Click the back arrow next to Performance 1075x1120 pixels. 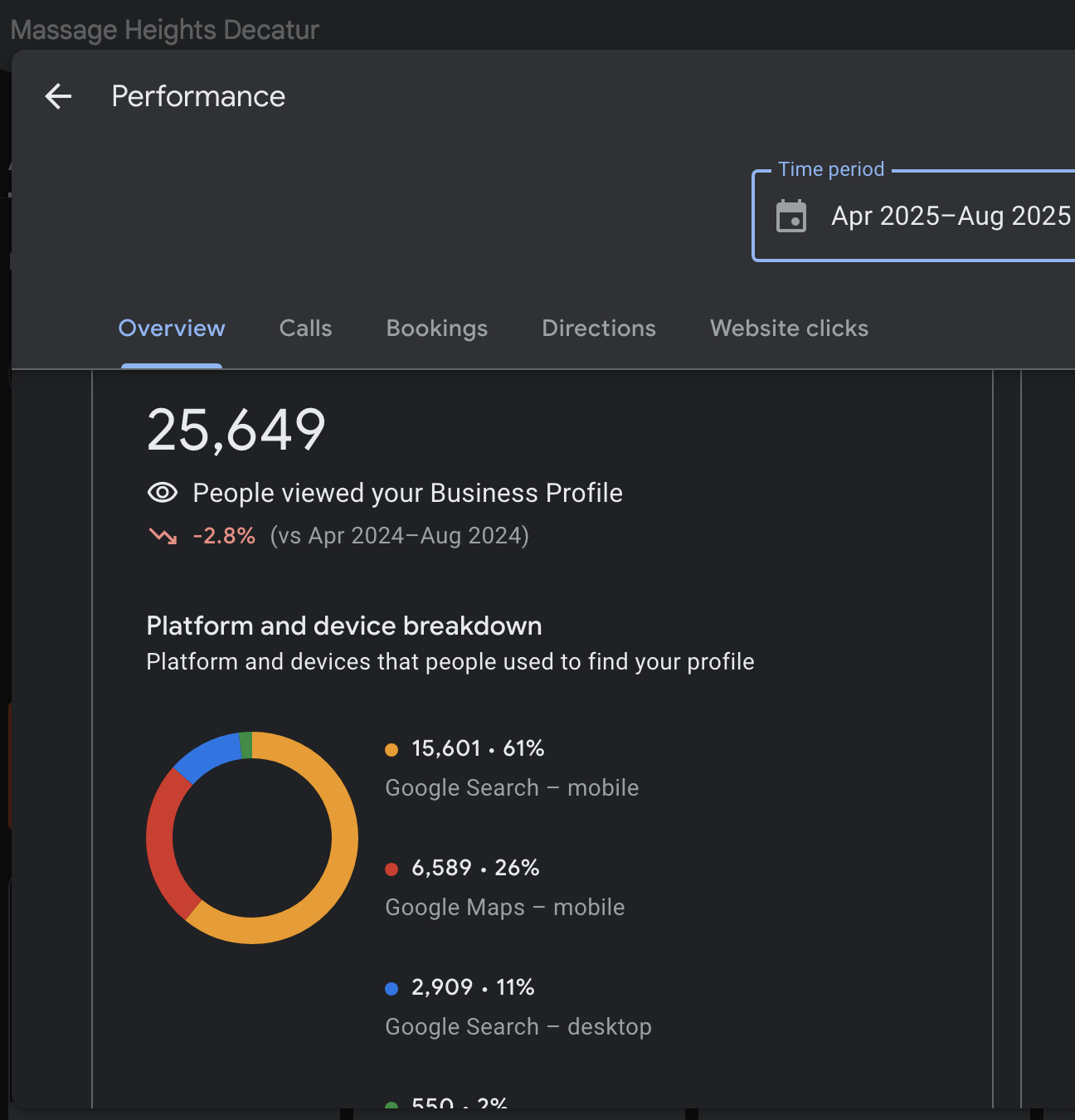pos(58,96)
